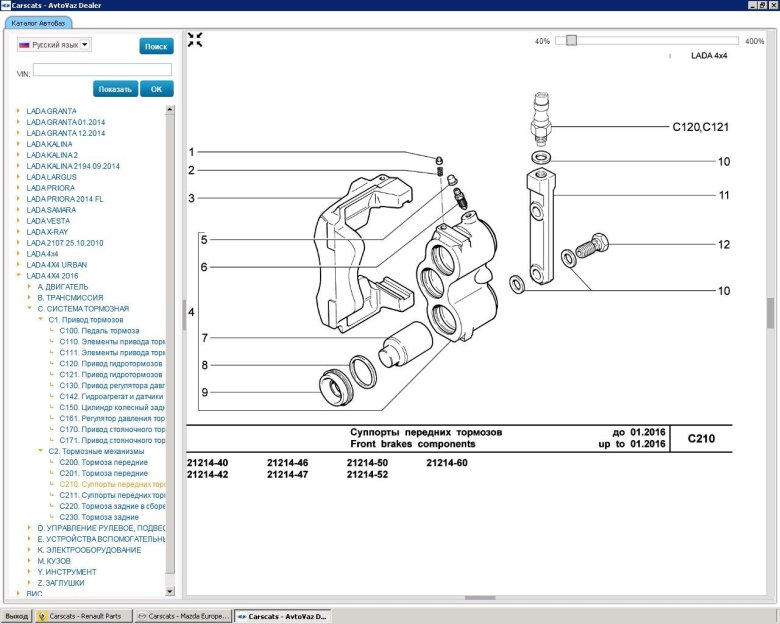
Task: Switch to Carscats - Renault Parts in the taskbar
Action: 83,616
